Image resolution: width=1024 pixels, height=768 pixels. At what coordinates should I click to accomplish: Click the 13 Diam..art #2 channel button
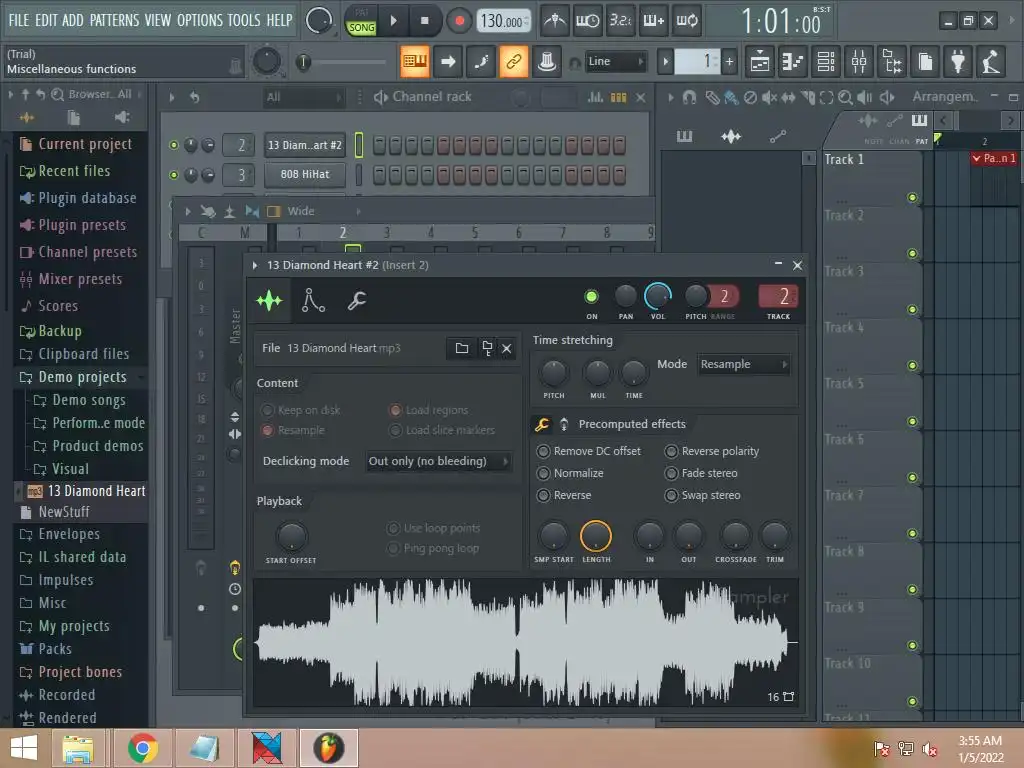[x=305, y=145]
